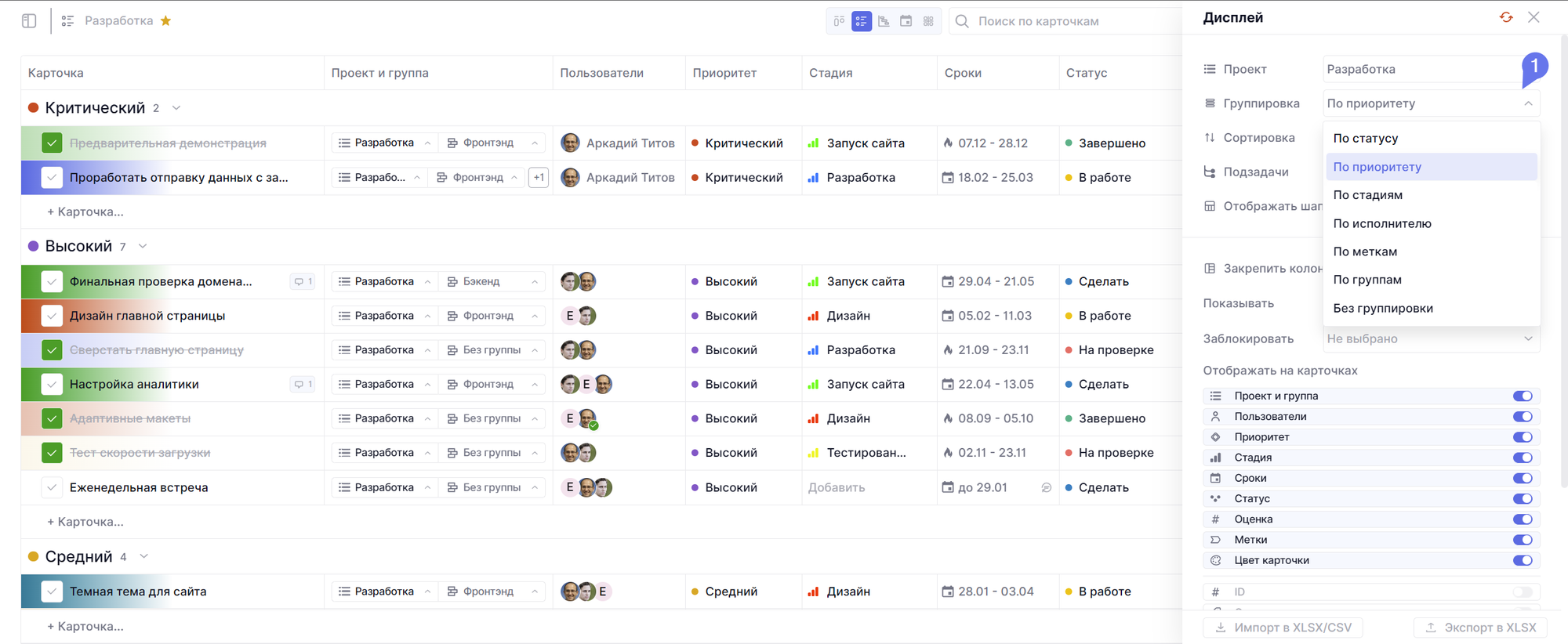
Task: Collapse the Средний group chevron
Action: [143, 557]
